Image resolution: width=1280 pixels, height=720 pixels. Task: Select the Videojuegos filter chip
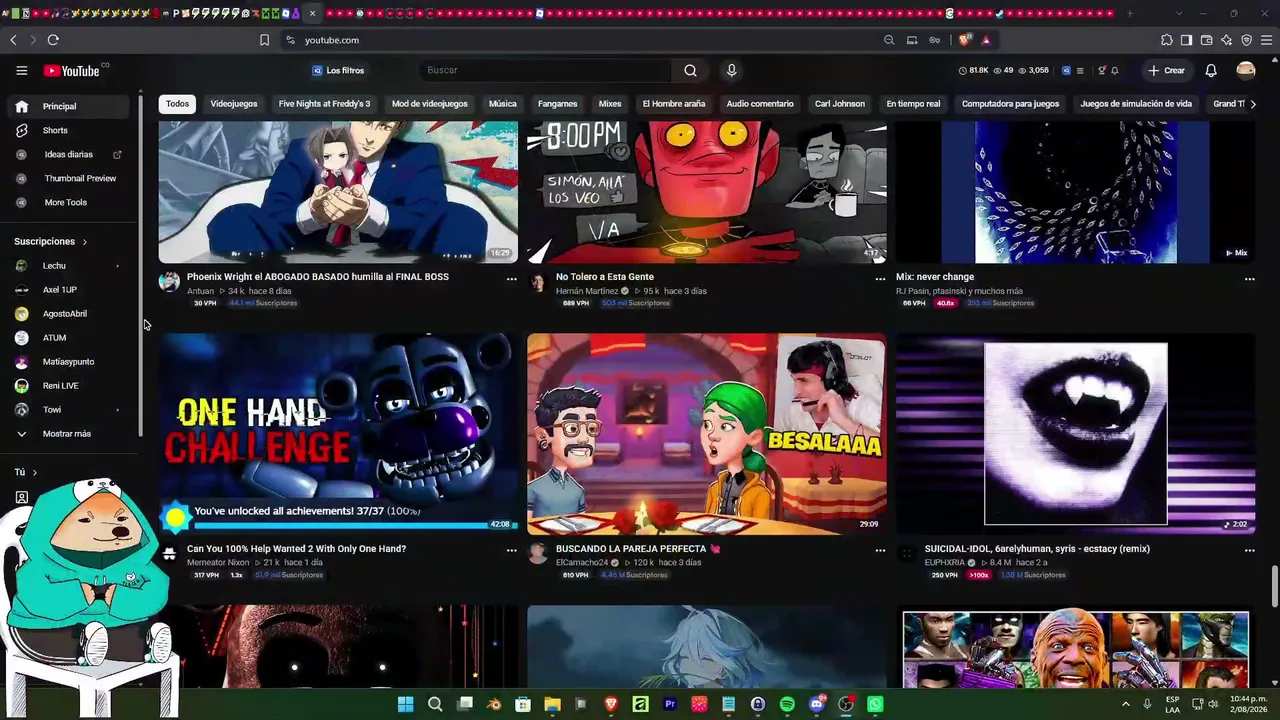pos(234,104)
